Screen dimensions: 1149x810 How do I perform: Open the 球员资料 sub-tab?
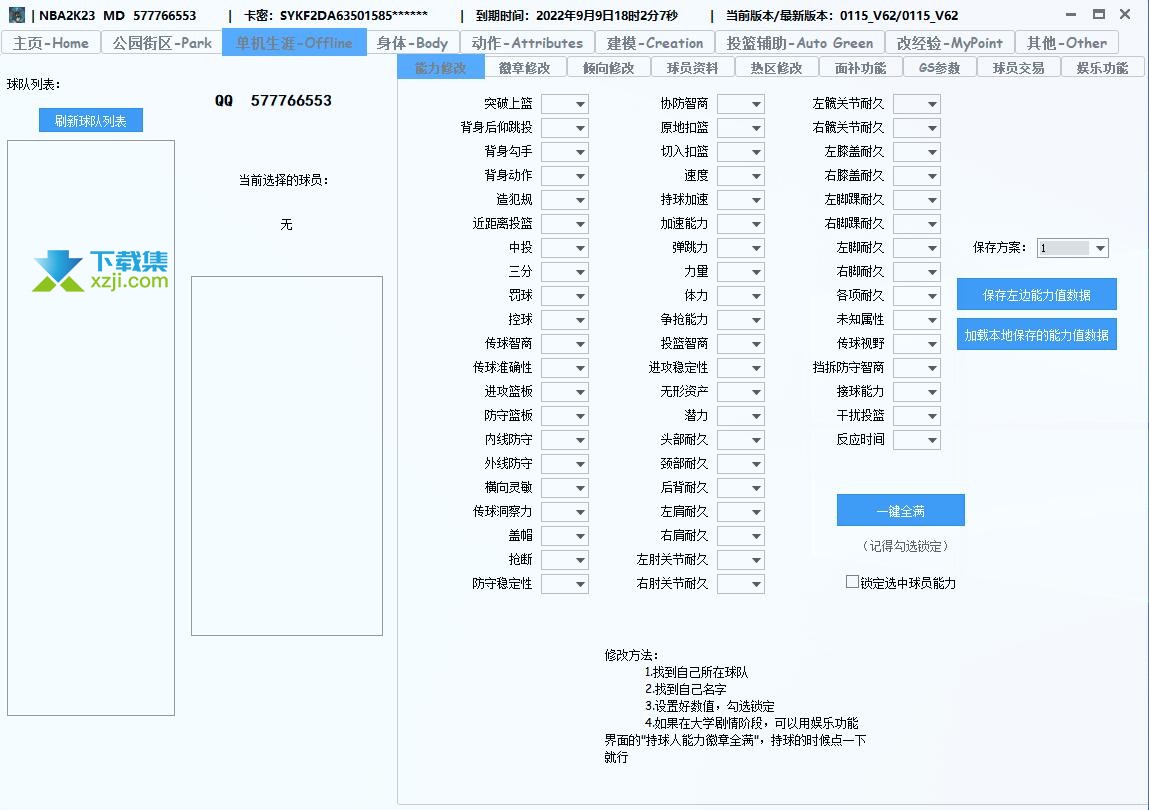point(692,68)
